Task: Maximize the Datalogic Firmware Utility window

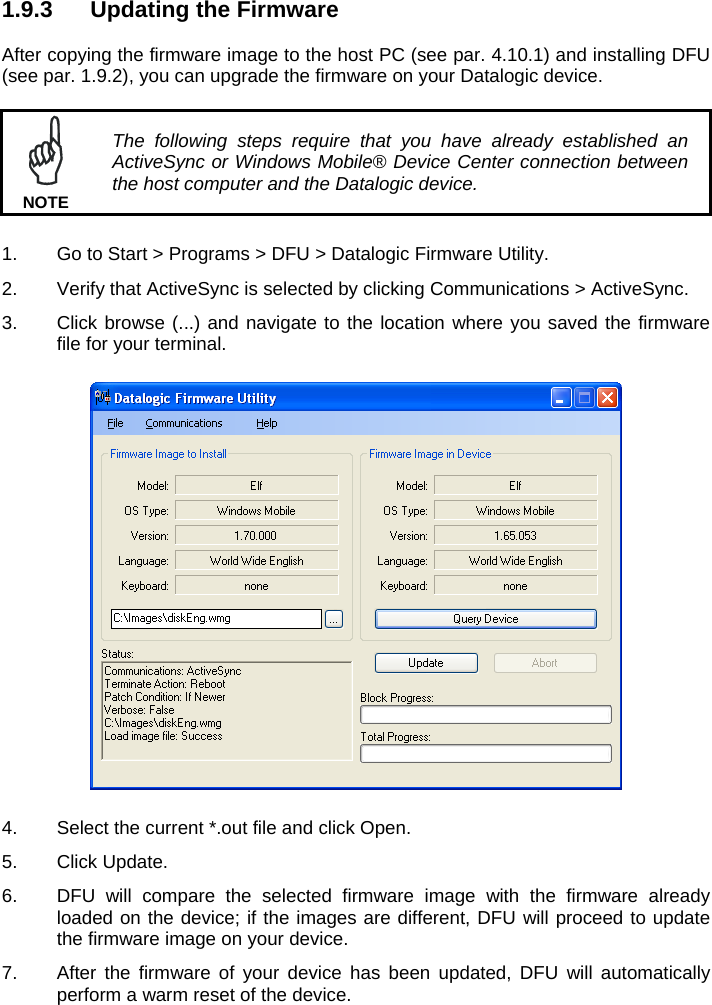Action: point(584,398)
